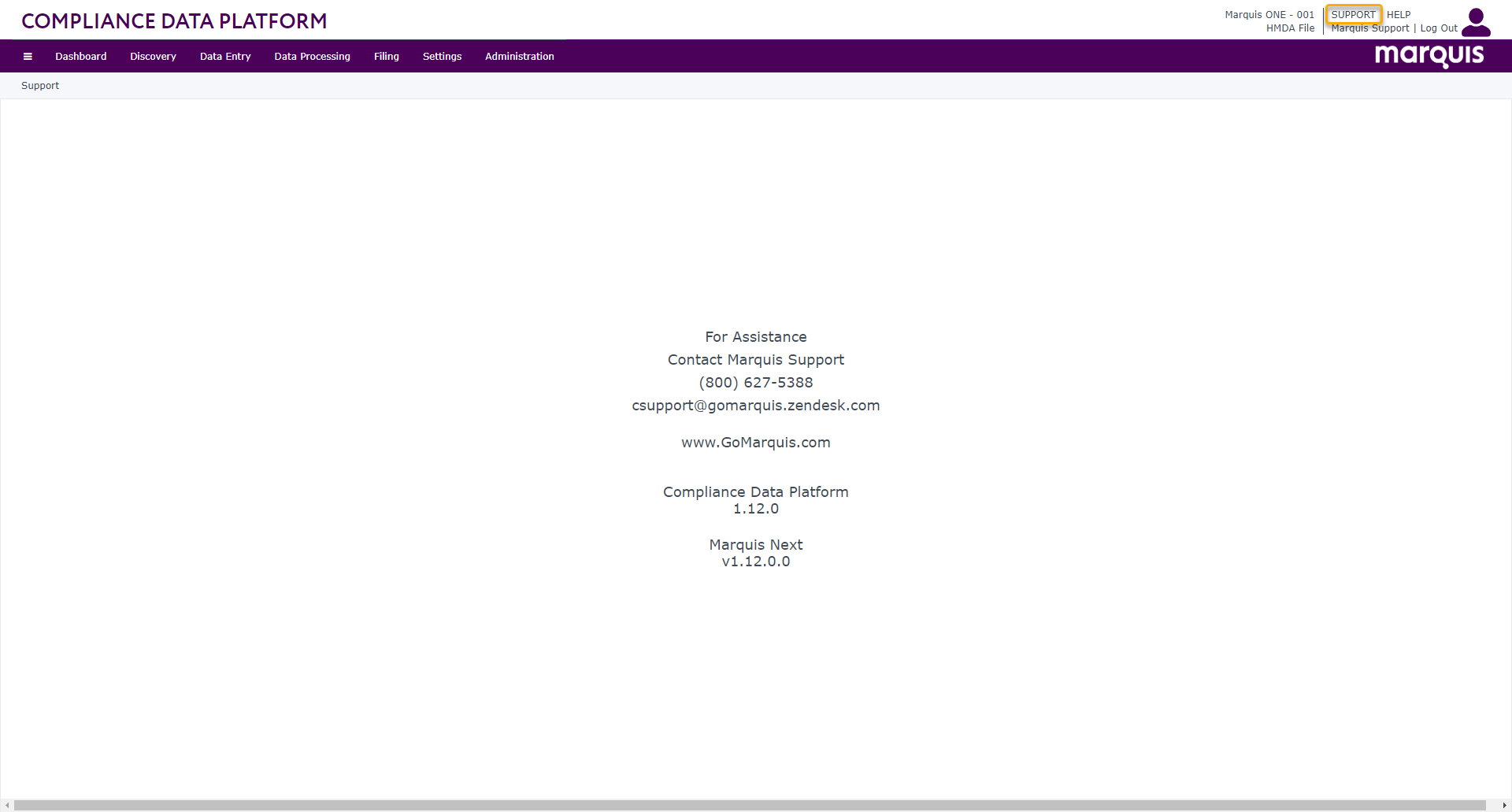Screen dimensions: 1512x812
Task: Click the Compliance Data Platform title
Action: pyautogui.click(x=174, y=21)
